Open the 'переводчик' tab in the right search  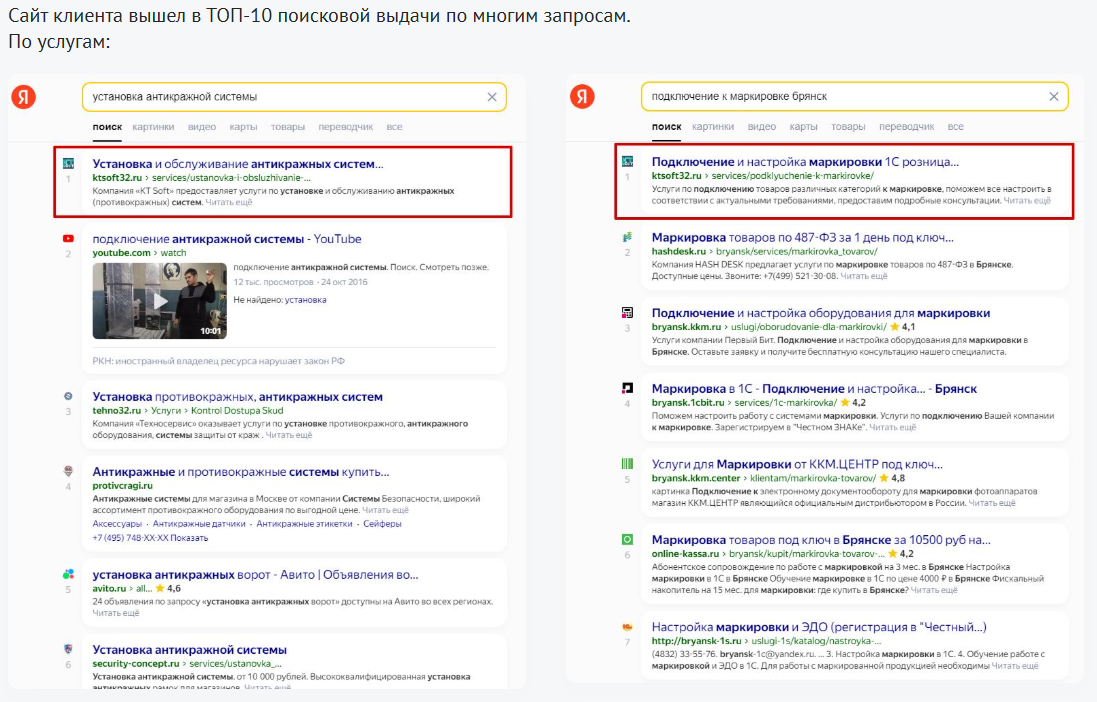pyautogui.click(x=907, y=127)
